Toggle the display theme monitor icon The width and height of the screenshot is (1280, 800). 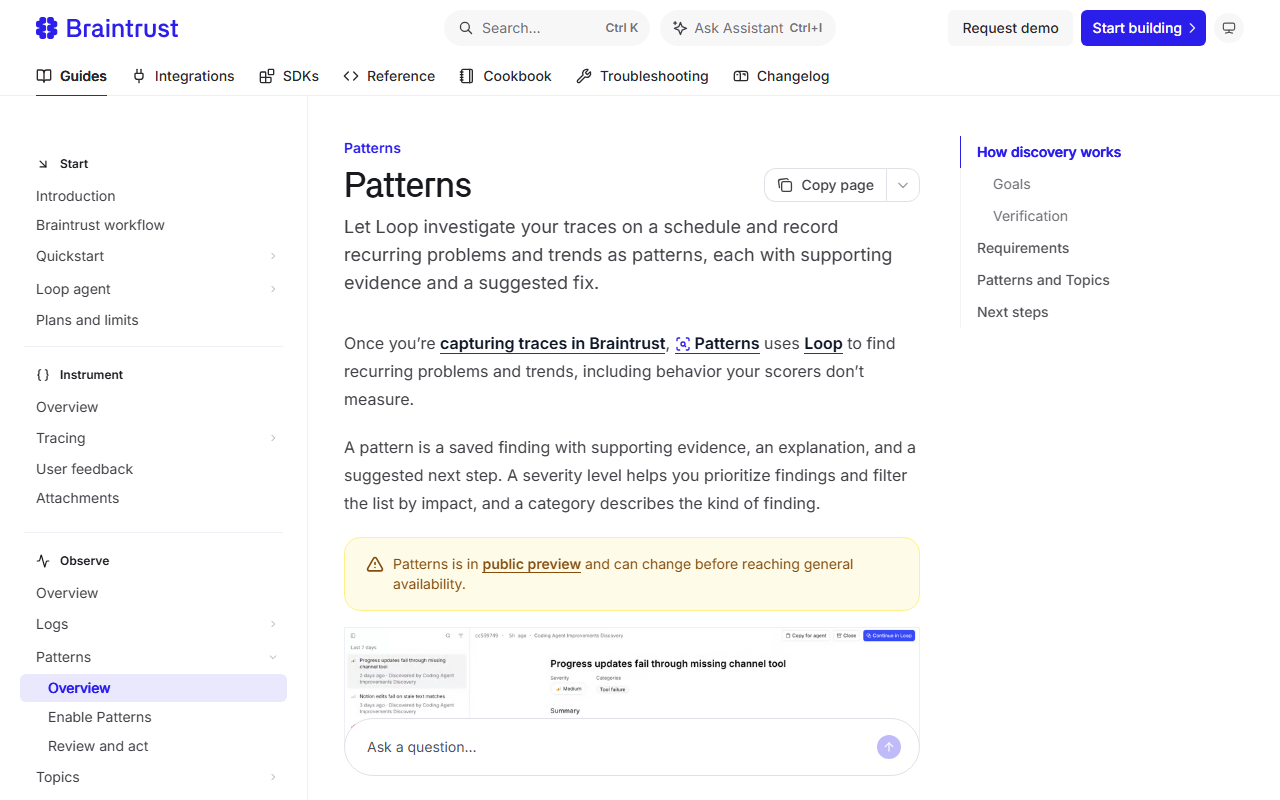(x=1229, y=28)
